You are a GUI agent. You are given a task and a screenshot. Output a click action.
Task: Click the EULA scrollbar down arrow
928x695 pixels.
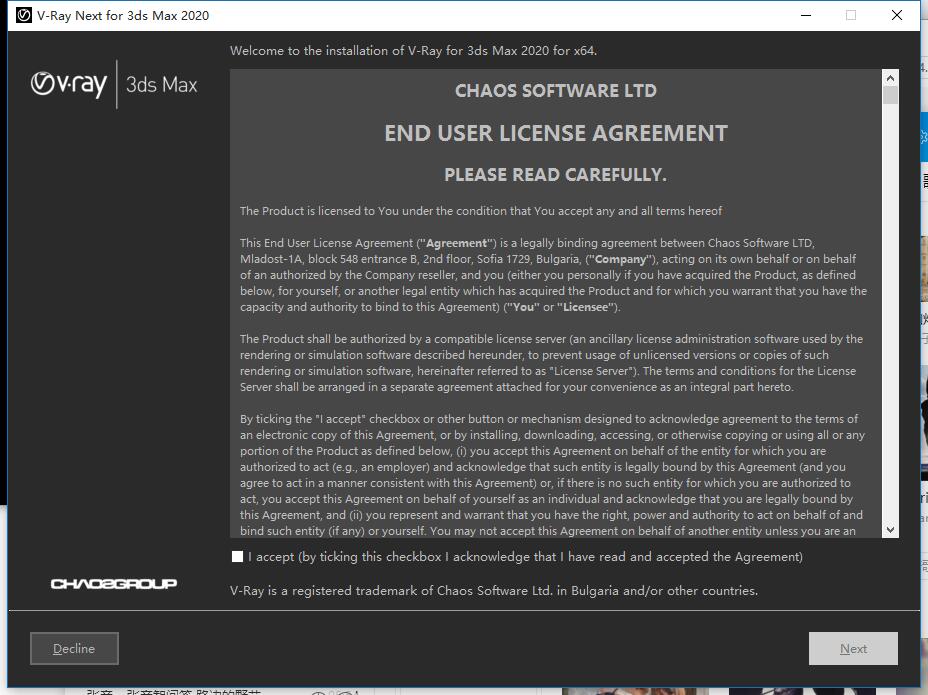890,530
